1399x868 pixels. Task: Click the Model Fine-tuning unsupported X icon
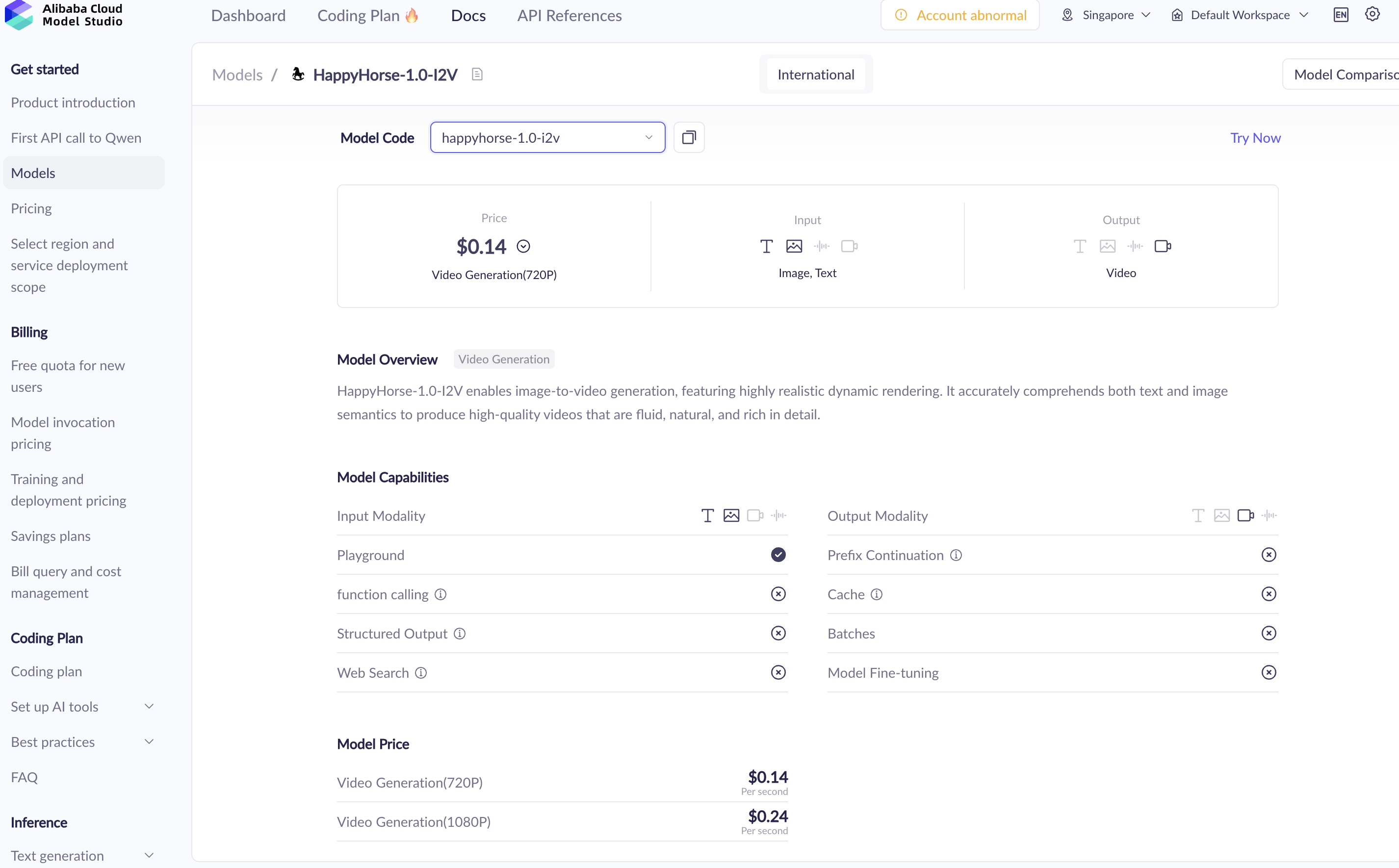point(1269,672)
